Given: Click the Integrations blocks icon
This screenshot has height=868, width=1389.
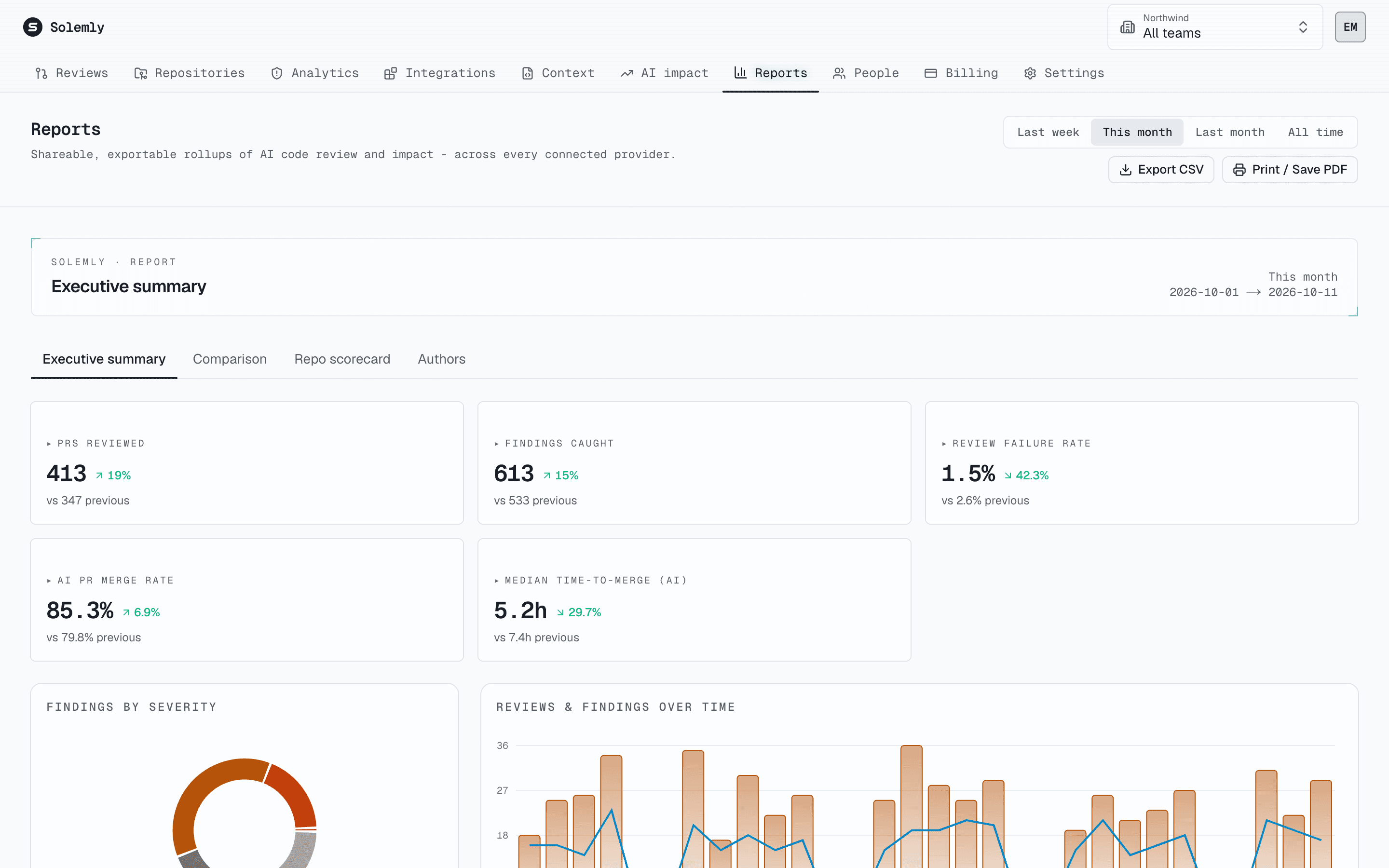Looking at the screenshot, I should pos(390,73).
